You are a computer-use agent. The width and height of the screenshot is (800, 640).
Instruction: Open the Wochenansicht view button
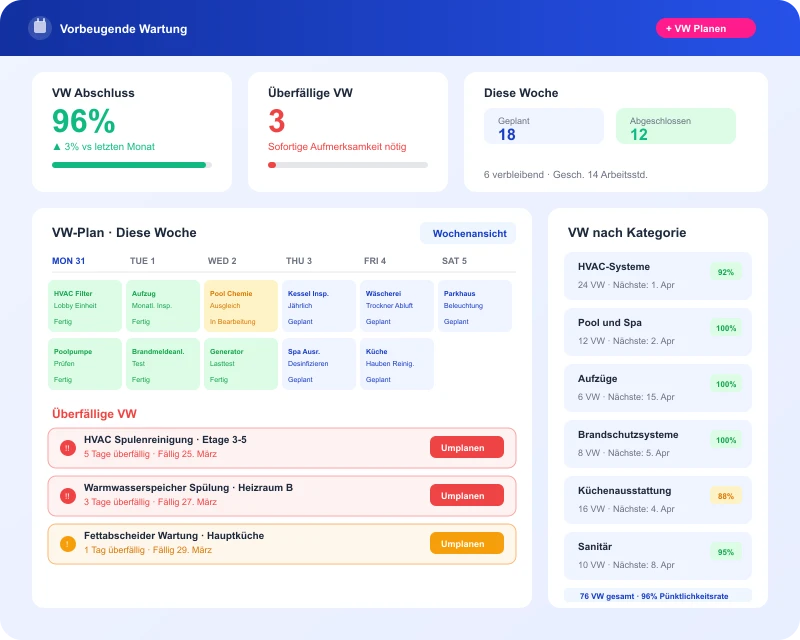click(x=468, y=233)
